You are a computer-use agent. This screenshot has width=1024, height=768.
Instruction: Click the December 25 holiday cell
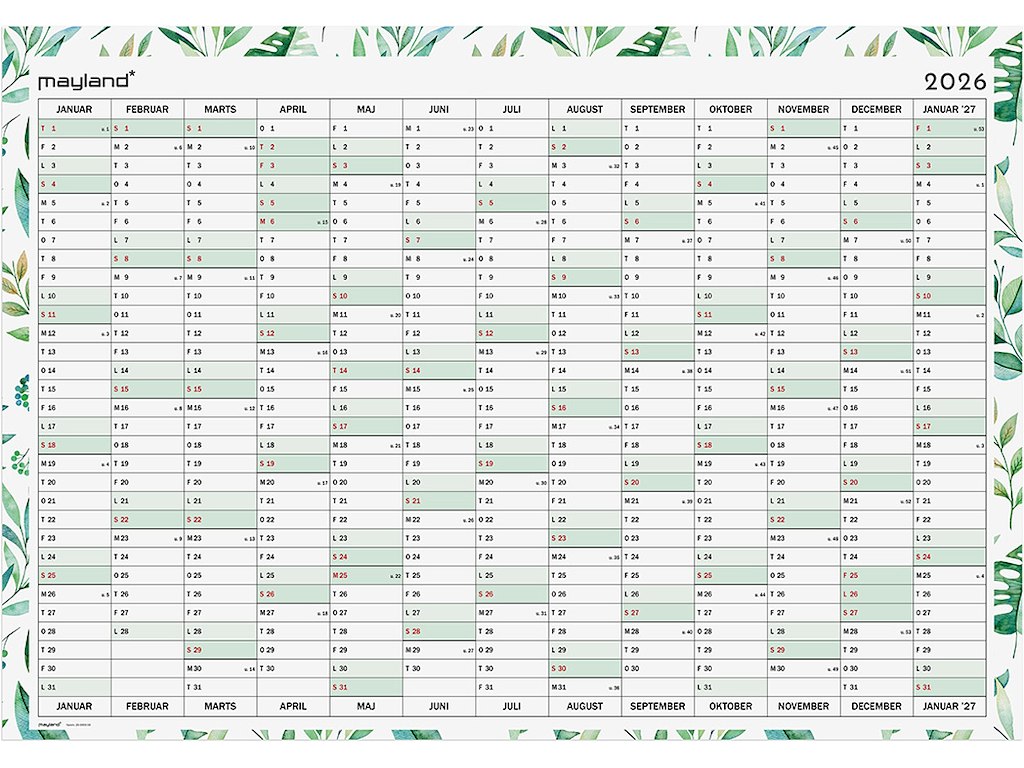tap(876, 575)
